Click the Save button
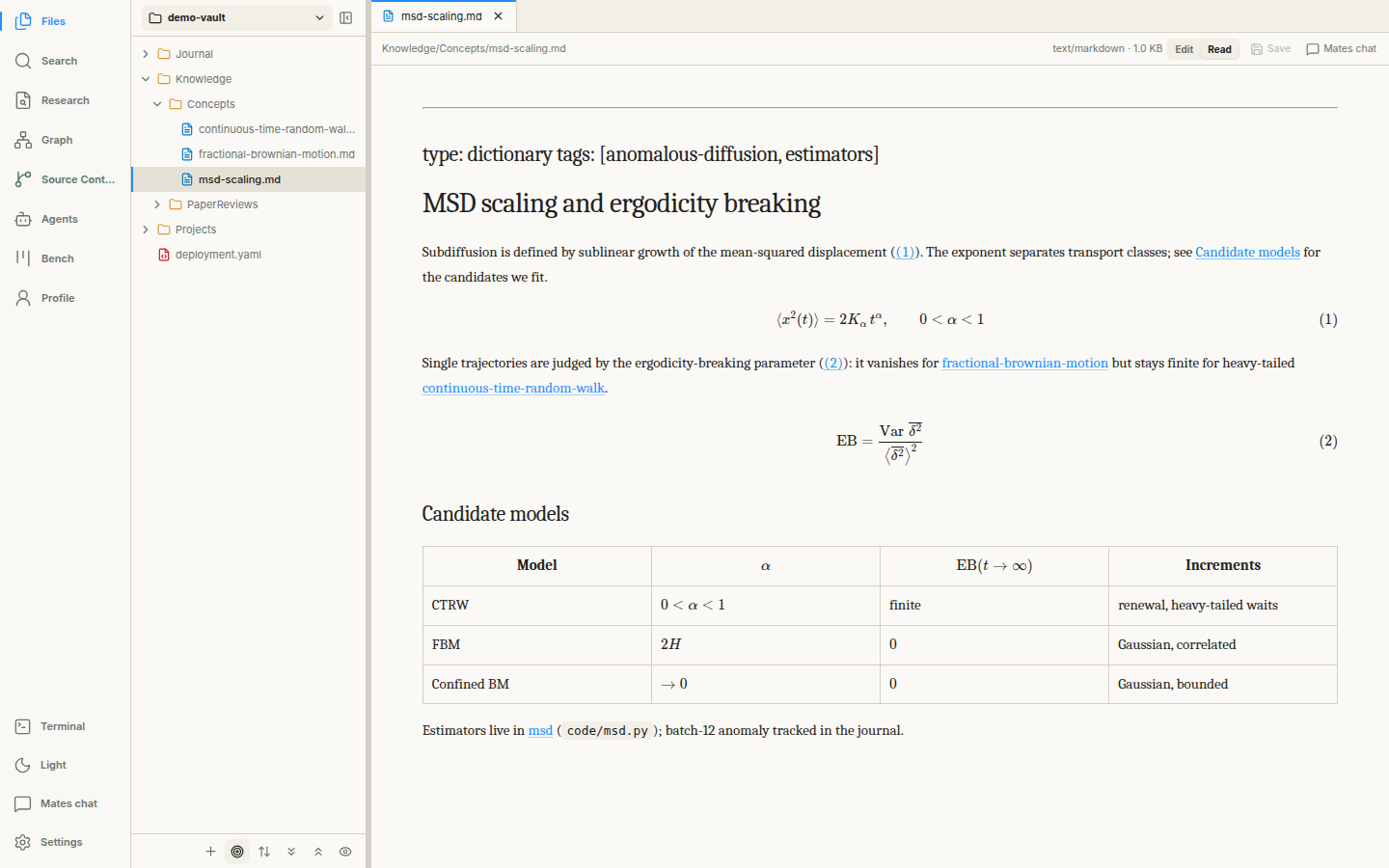The image size is (1389, 868). [x=1270, y=49]
